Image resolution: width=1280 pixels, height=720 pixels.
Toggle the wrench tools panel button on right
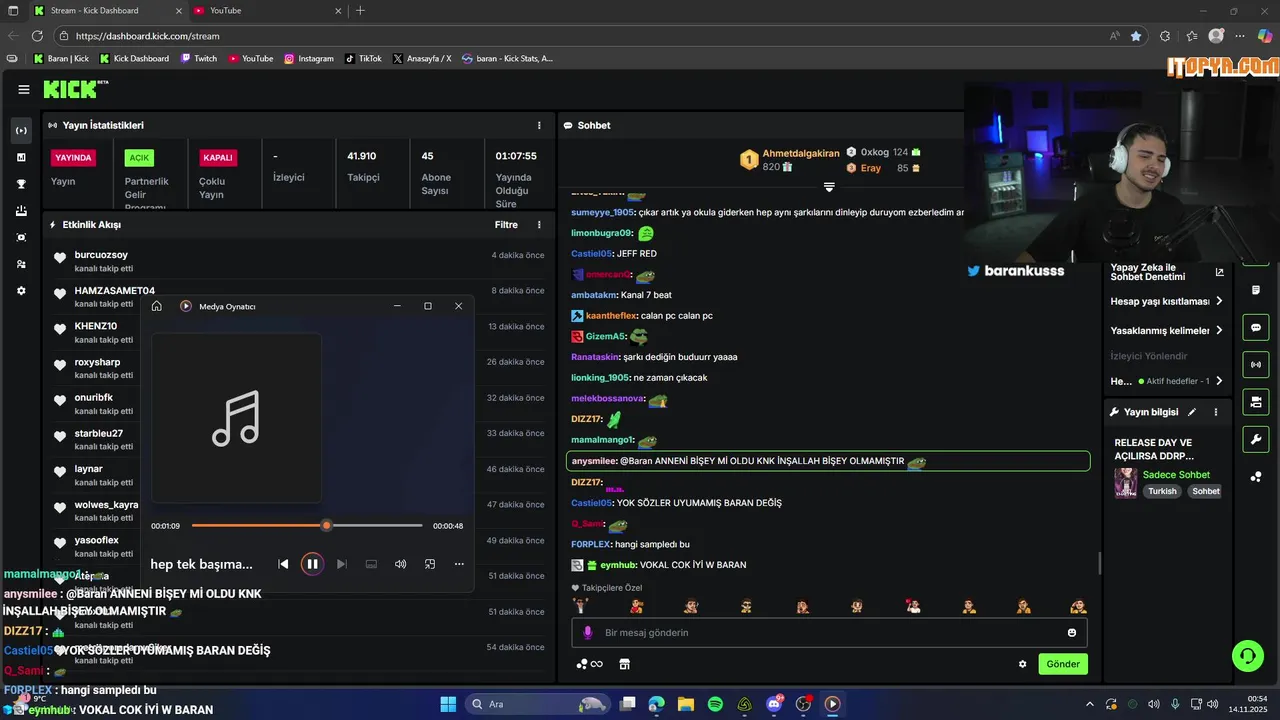[1256, 439]
